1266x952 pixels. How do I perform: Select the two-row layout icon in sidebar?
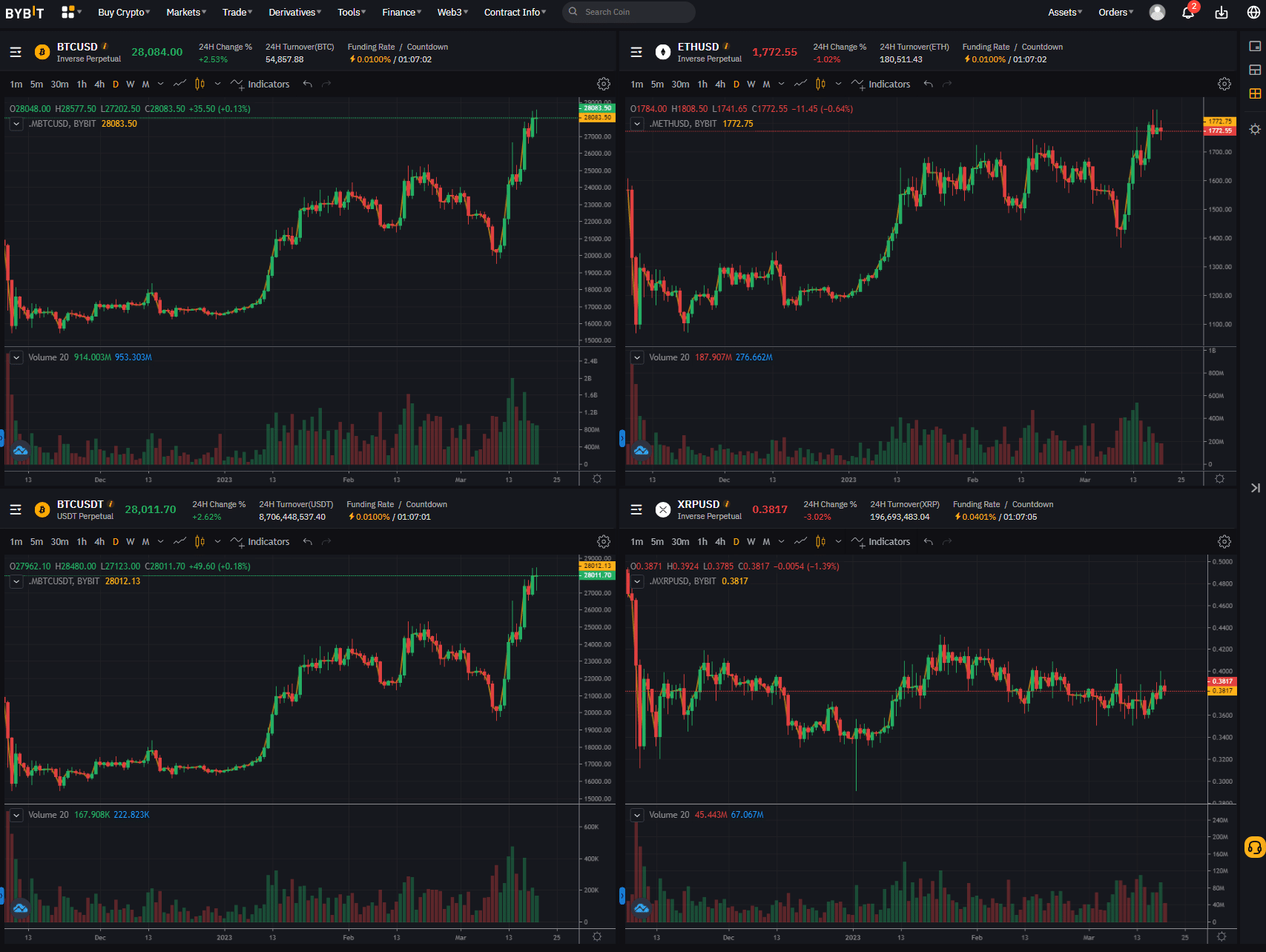tap(1255, 70)
